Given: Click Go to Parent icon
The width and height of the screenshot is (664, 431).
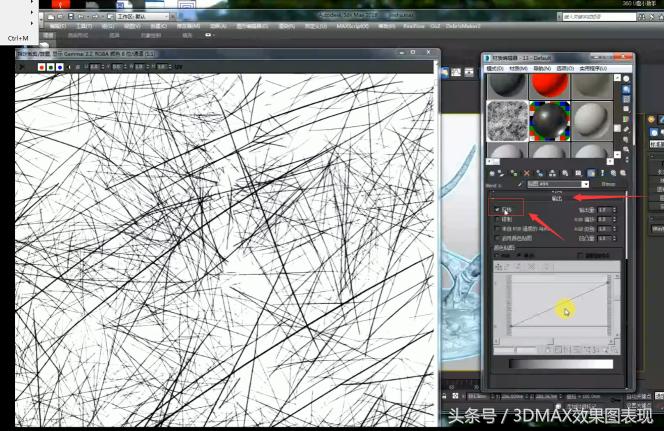Looking at the screenshot, I should pos(613,173).
